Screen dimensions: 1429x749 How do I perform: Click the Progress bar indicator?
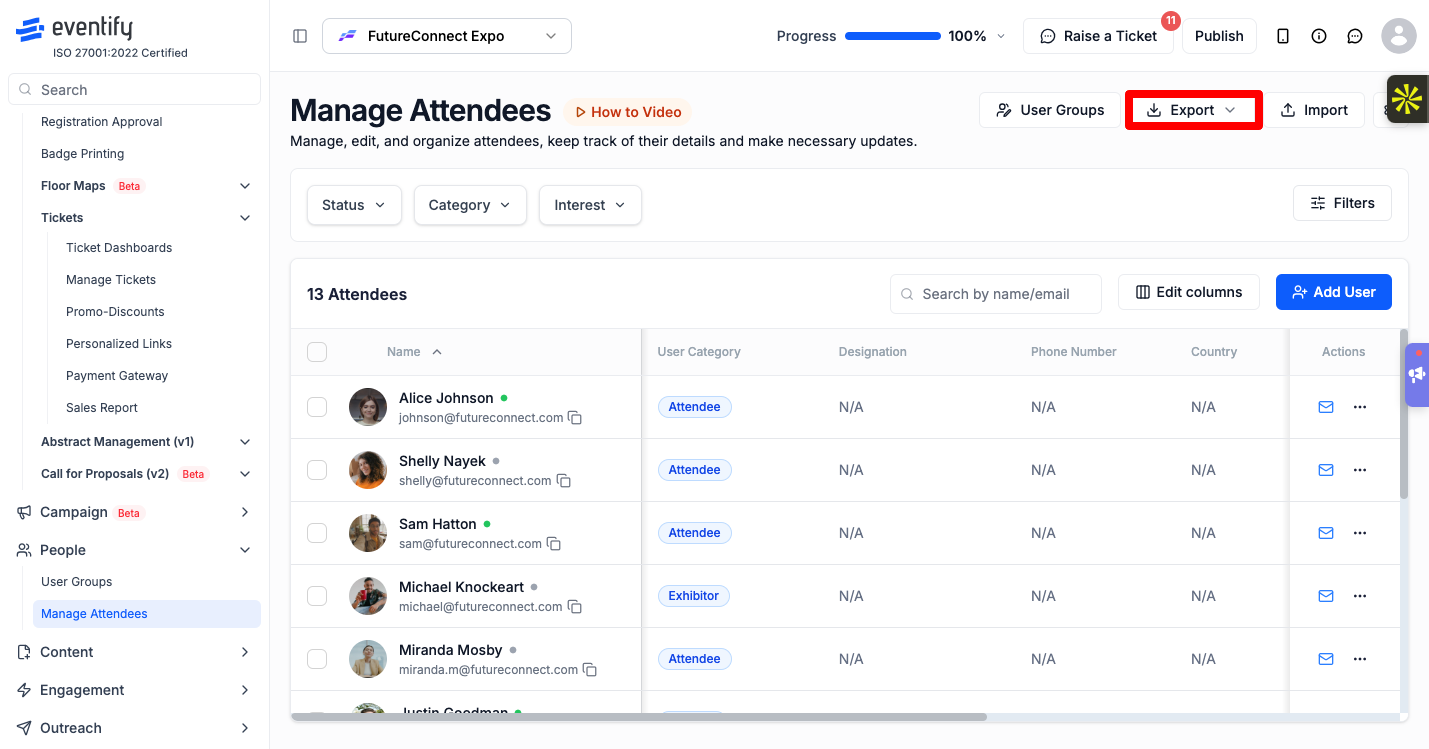pyautogui.click(x=893, y=36)
